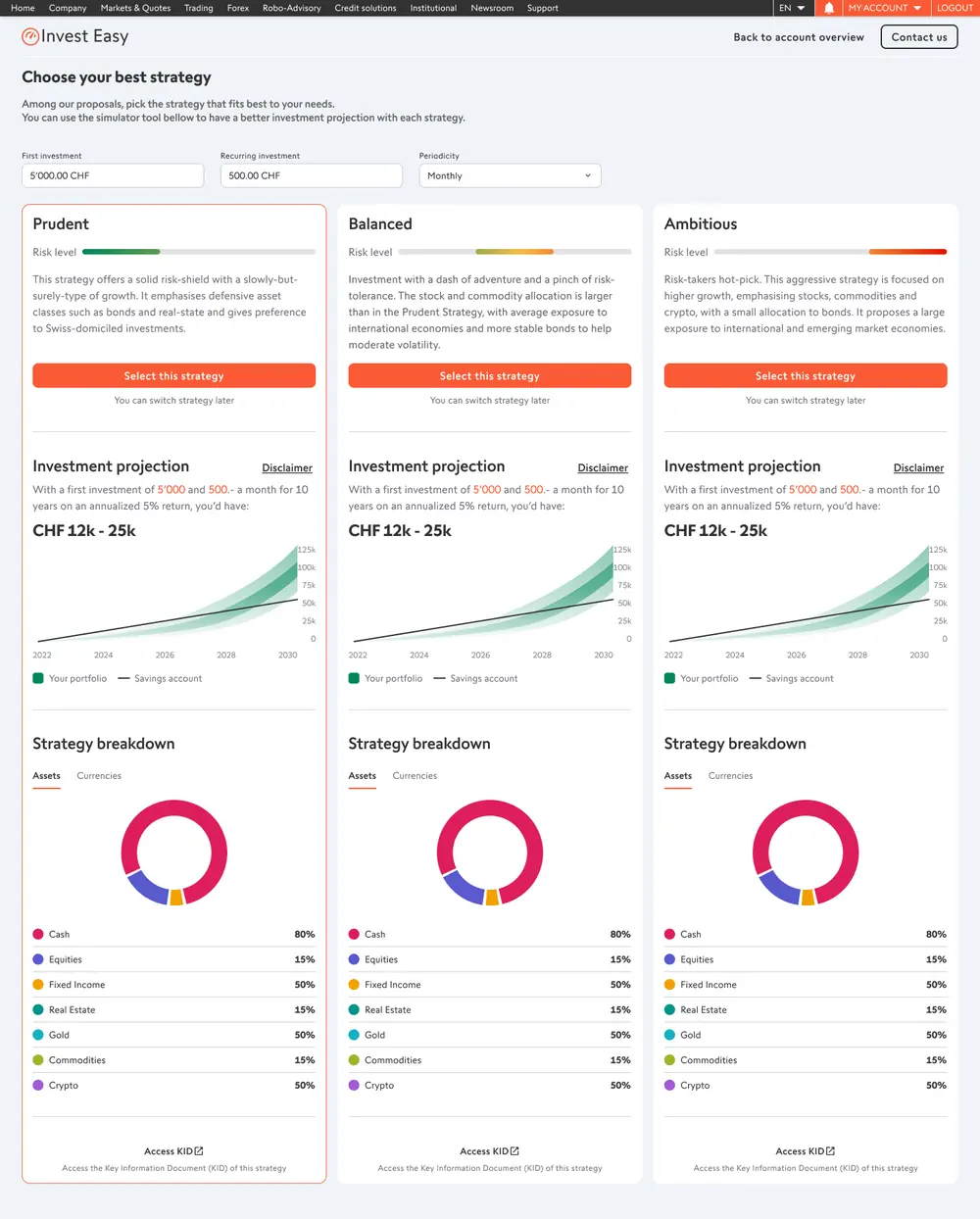This screenshot has width=980, height=1219.
Task: Open the Prudent Access KID external link icon
Action: [199, 1151]
